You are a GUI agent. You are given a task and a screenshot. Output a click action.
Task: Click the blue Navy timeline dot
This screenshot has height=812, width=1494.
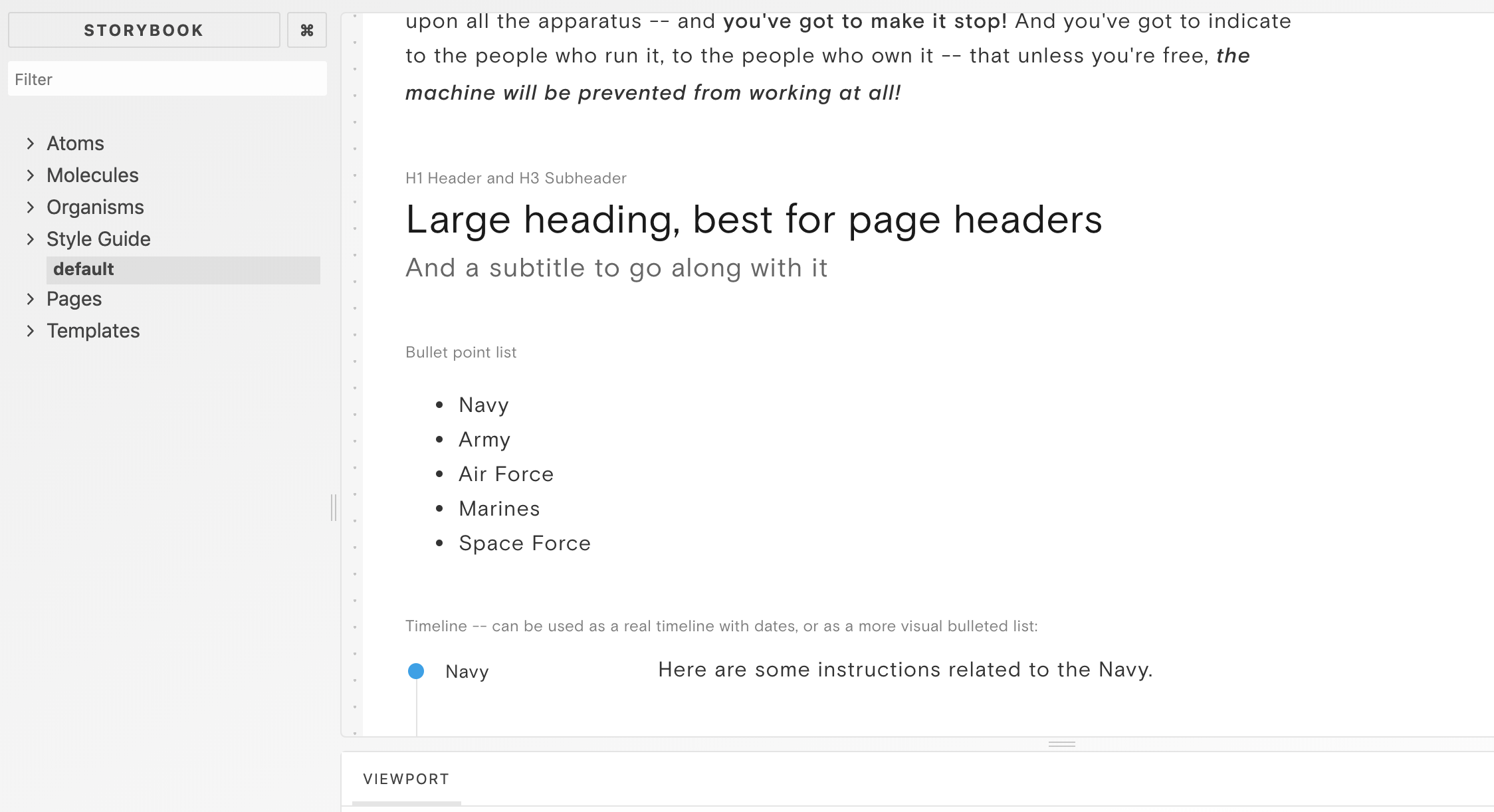pyautogui.click(x=416, y=671)
